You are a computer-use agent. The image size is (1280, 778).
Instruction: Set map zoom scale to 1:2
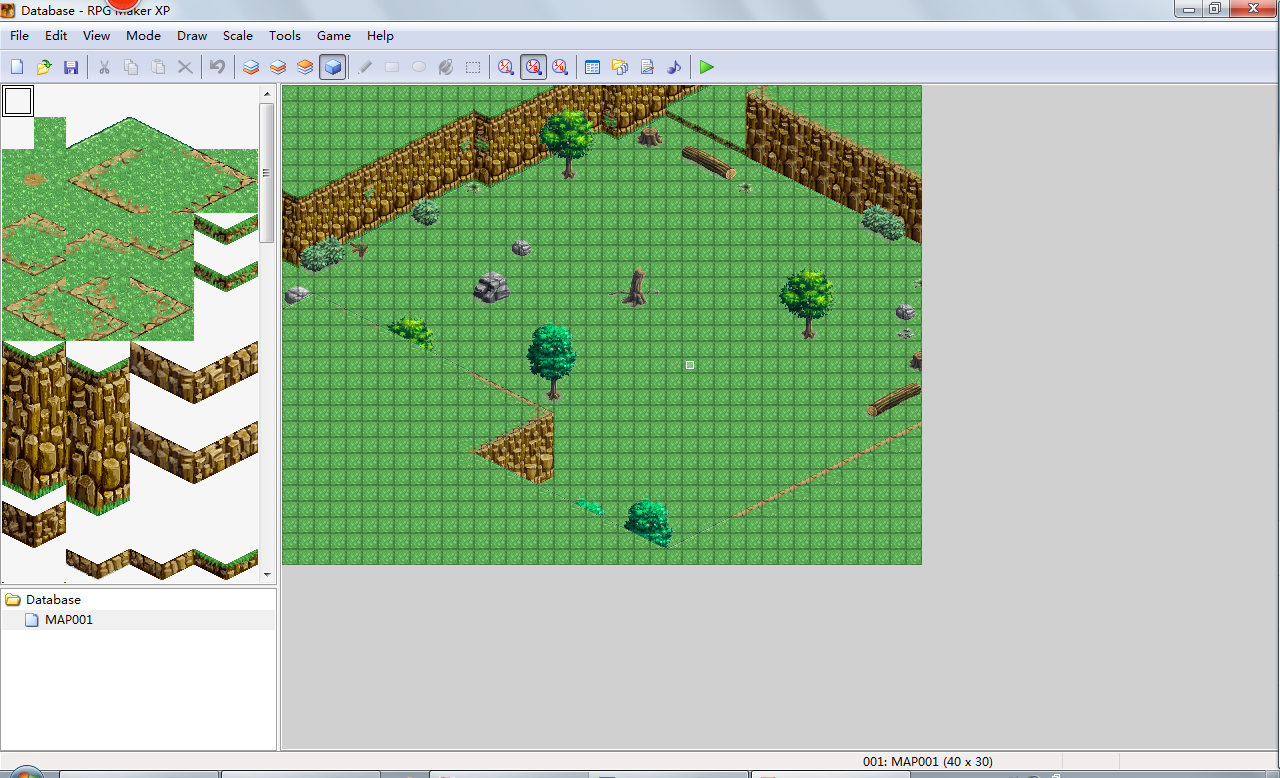click(533, 67)
